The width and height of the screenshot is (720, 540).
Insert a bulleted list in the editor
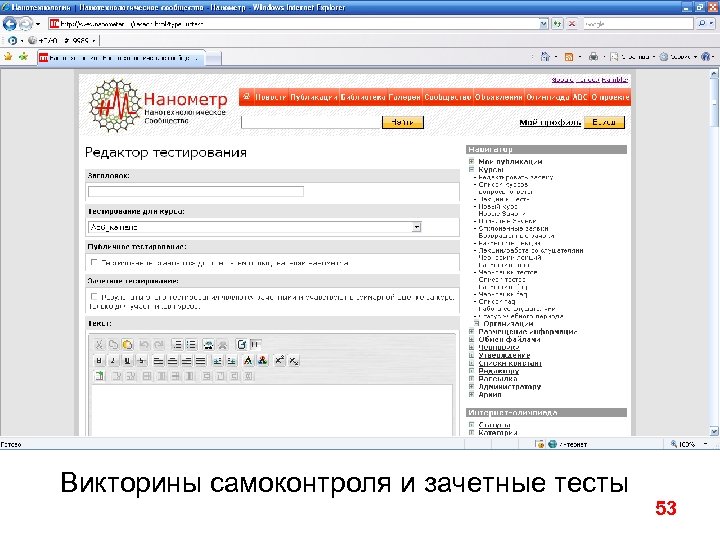click(191, 344)
